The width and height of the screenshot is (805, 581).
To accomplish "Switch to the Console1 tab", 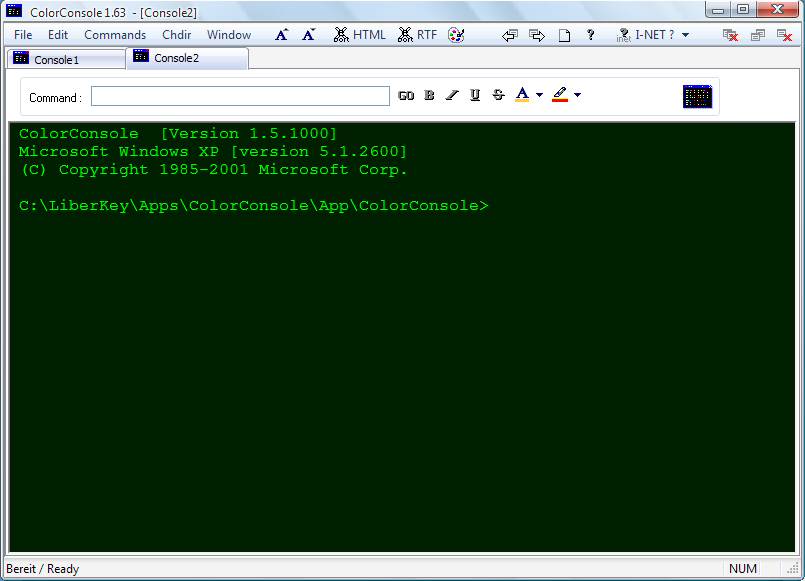I will click(x=66, y=59).
